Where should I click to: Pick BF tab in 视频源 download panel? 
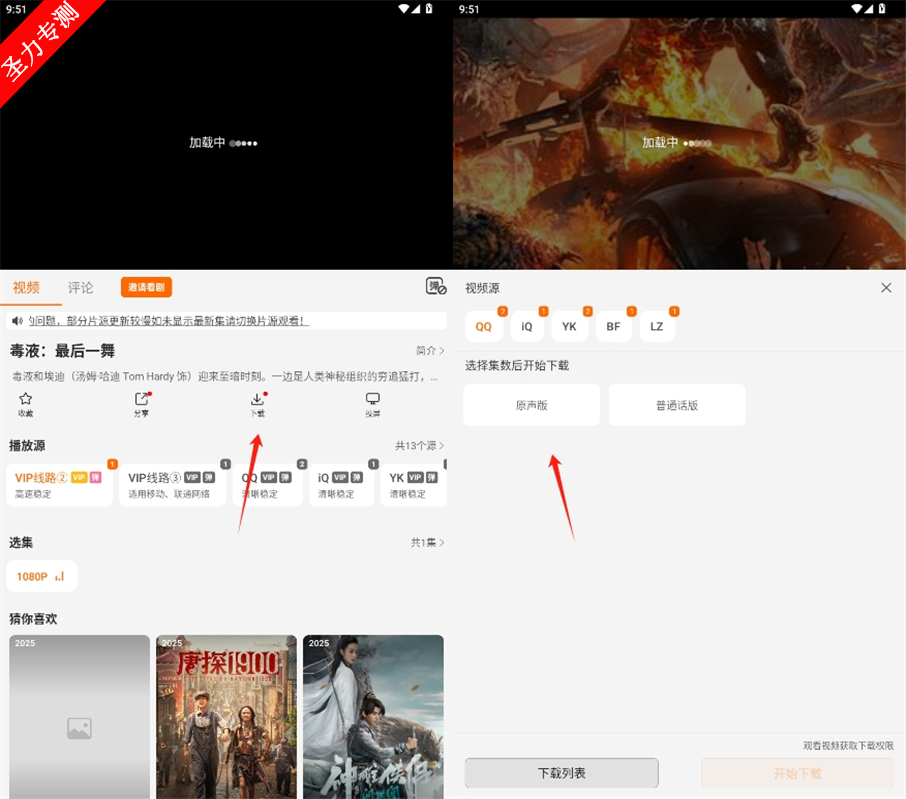click(614, 326)
